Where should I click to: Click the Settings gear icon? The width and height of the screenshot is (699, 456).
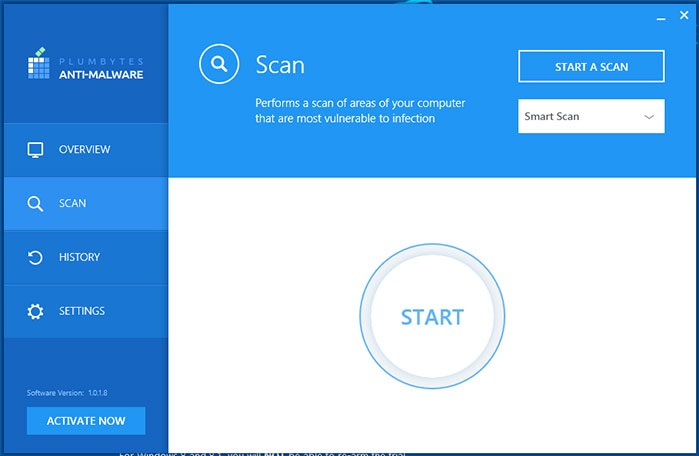click(35, 311)
